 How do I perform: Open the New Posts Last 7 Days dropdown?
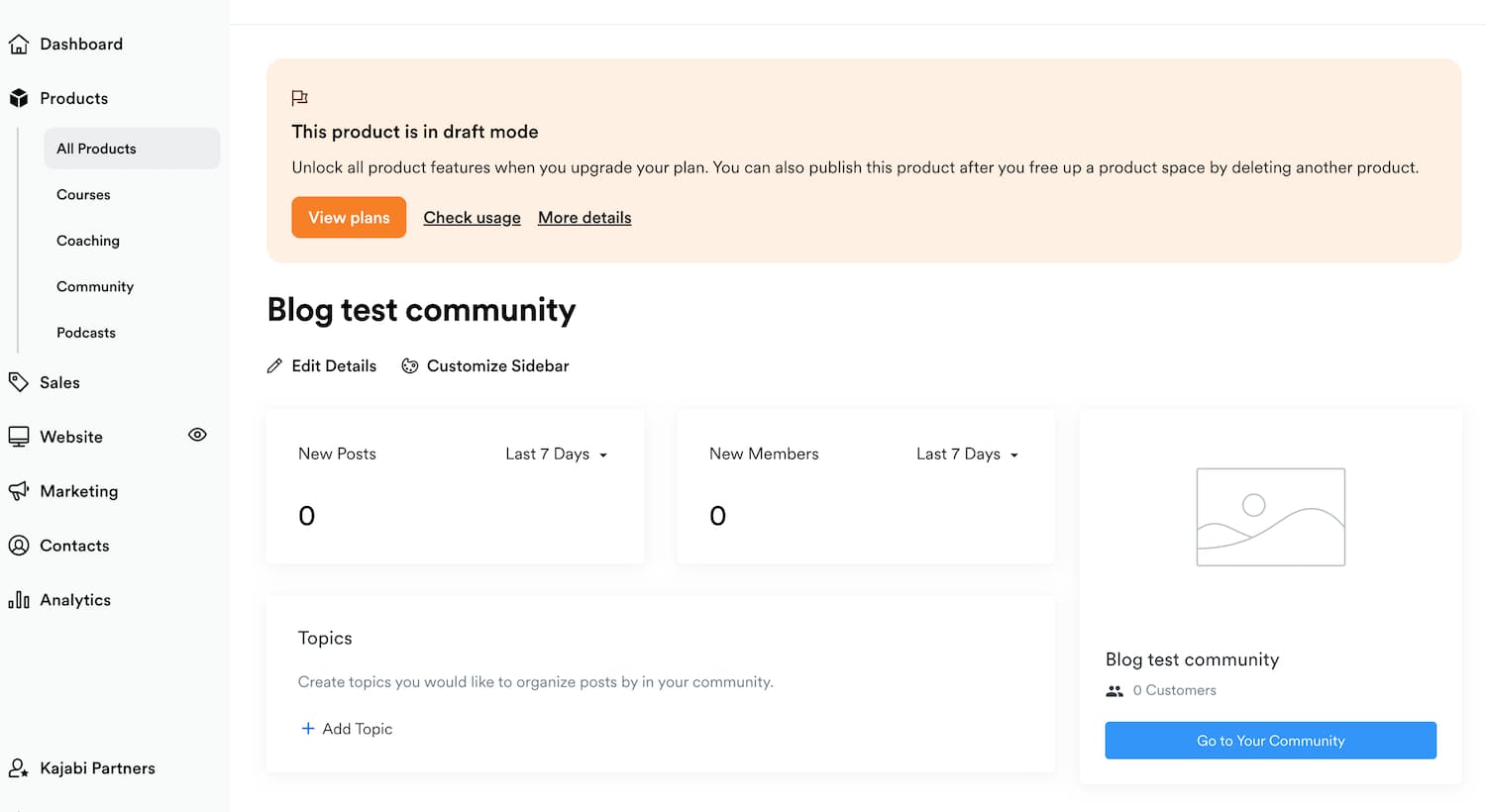(556, 455)
